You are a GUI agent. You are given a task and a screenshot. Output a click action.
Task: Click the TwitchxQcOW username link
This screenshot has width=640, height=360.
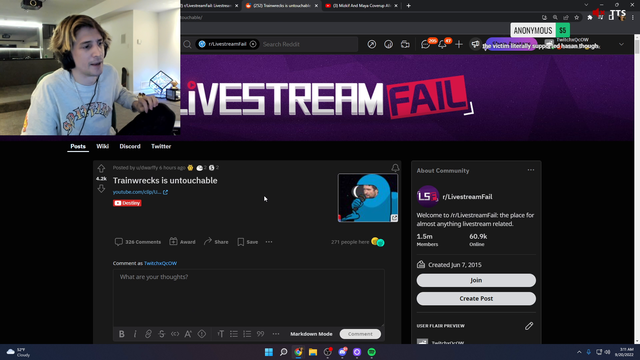click(x=160, y=263)
